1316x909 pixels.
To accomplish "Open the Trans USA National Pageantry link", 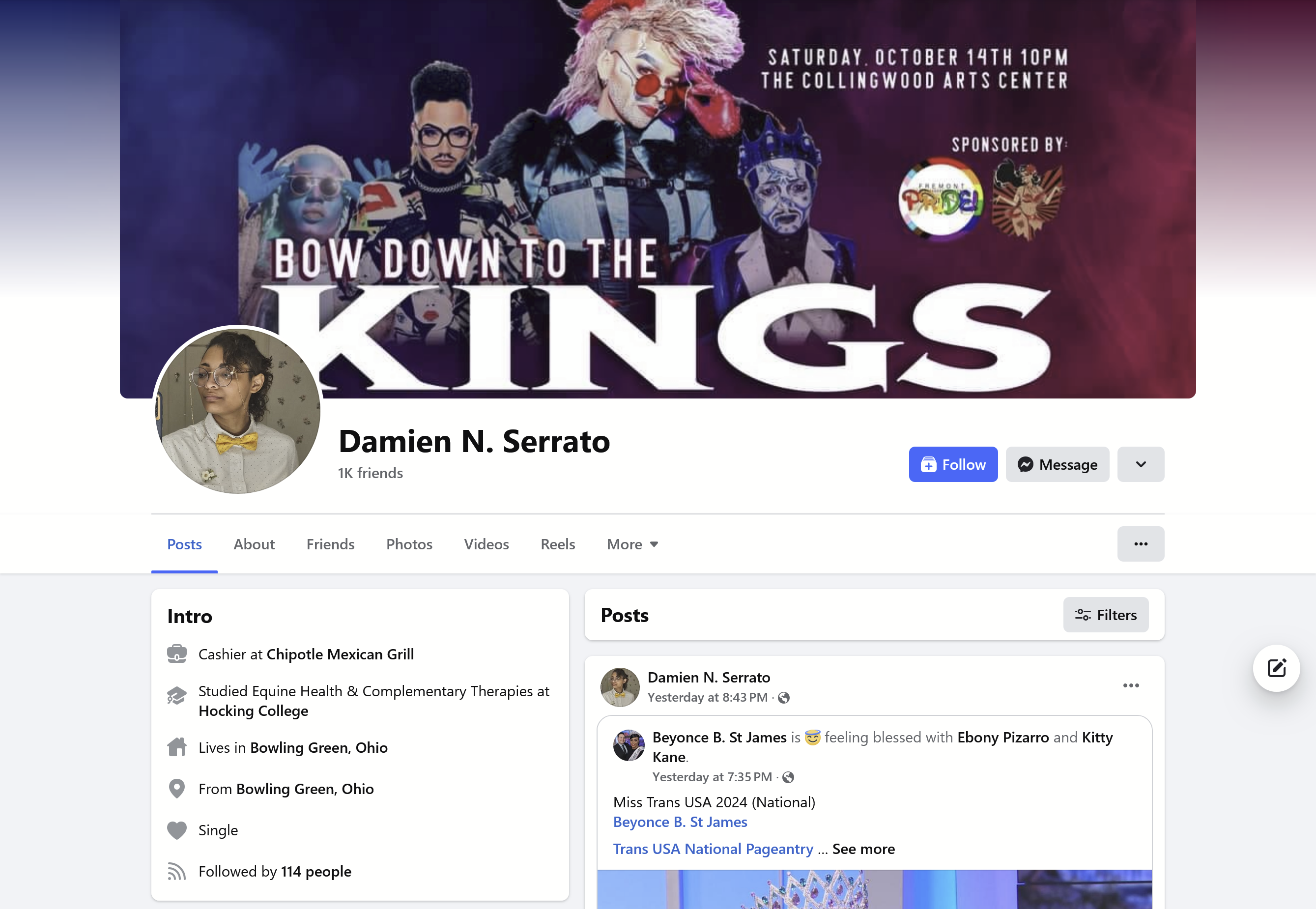I will (x=713, y=849).
